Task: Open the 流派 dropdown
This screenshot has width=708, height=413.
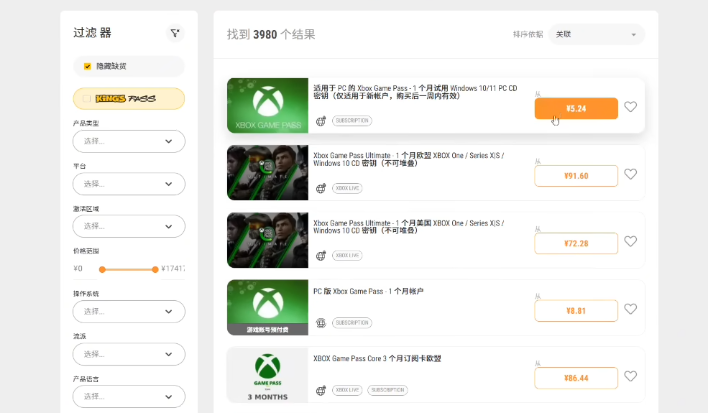Action: click(x=129, y=354)
